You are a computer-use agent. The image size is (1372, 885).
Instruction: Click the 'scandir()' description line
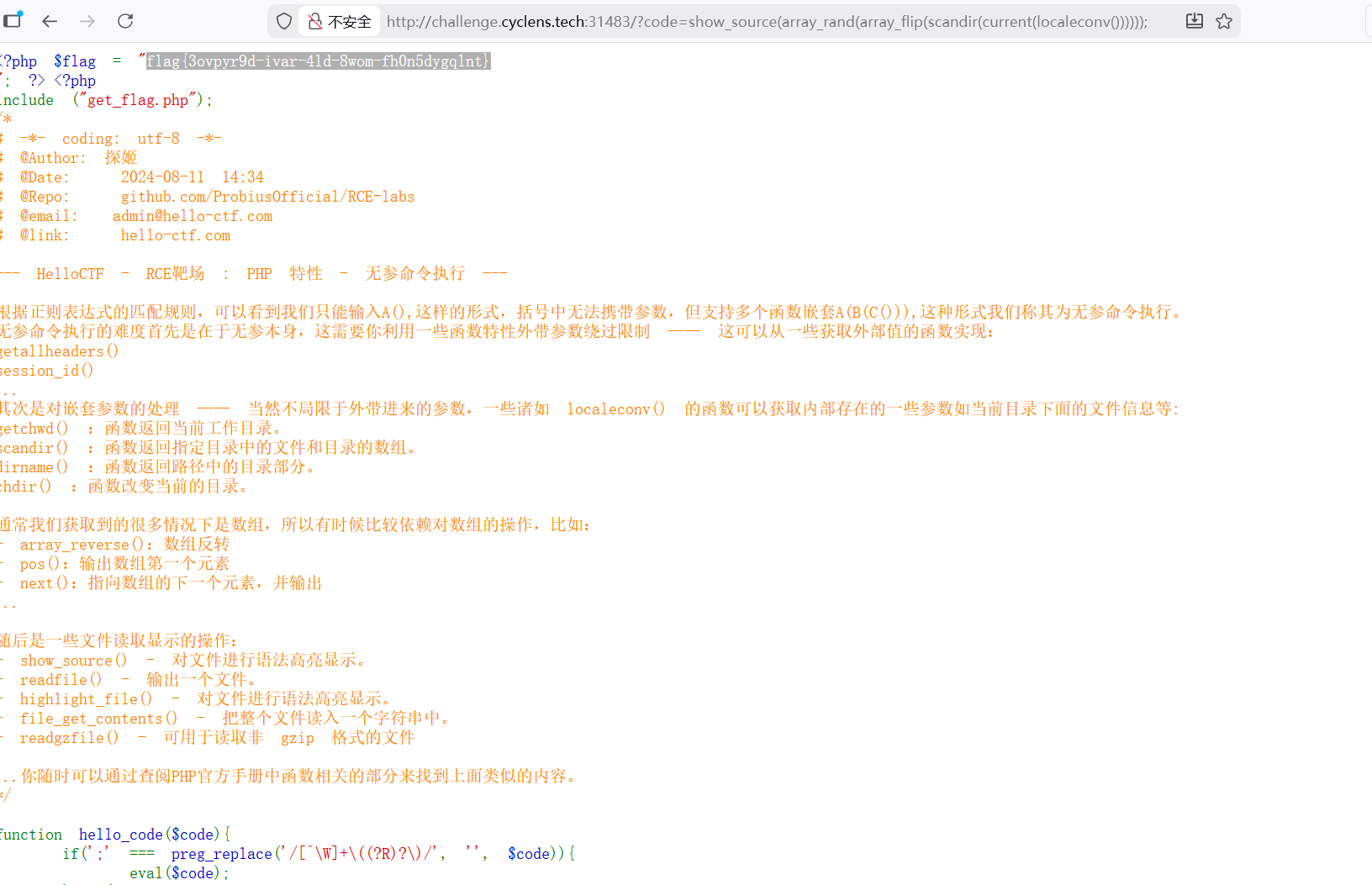(x=208, y=448)
